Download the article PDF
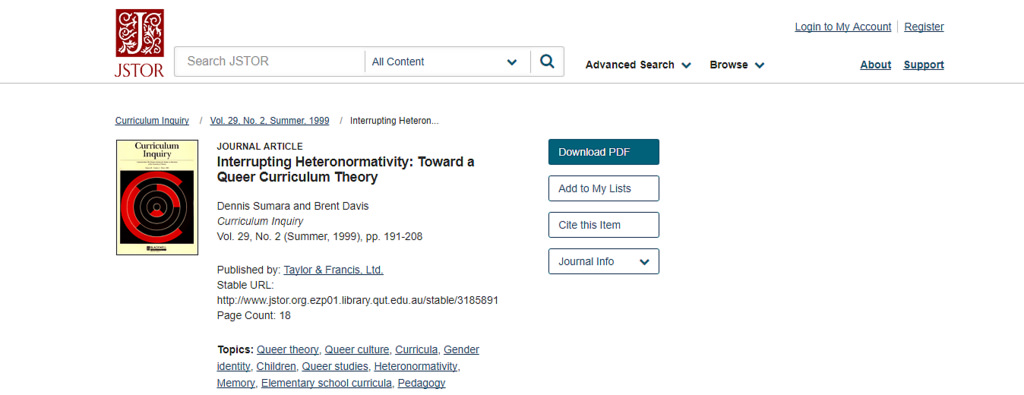Viewport: 1024px width, 395px height. [x=603, y=151]
